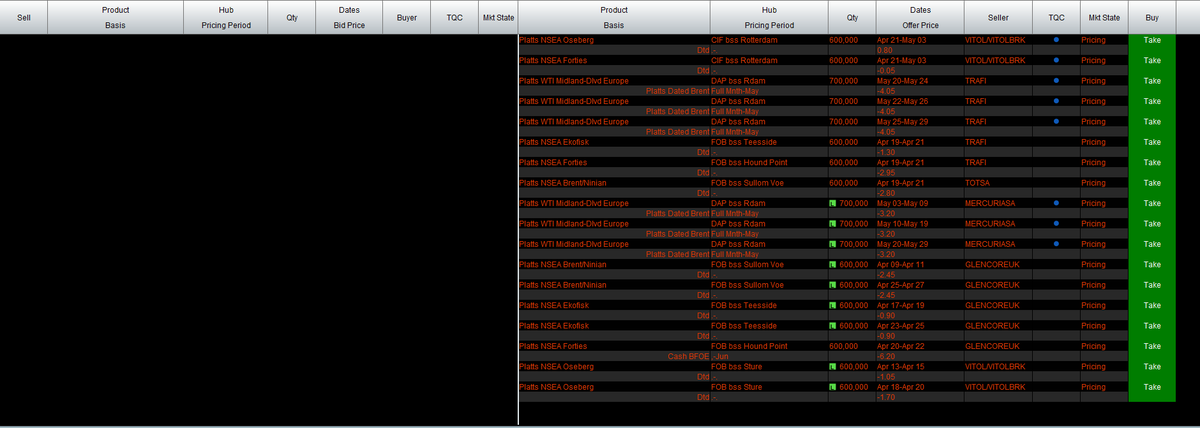Select offer price 0.80 under Oseberg Rotterdam

point(884,50)
